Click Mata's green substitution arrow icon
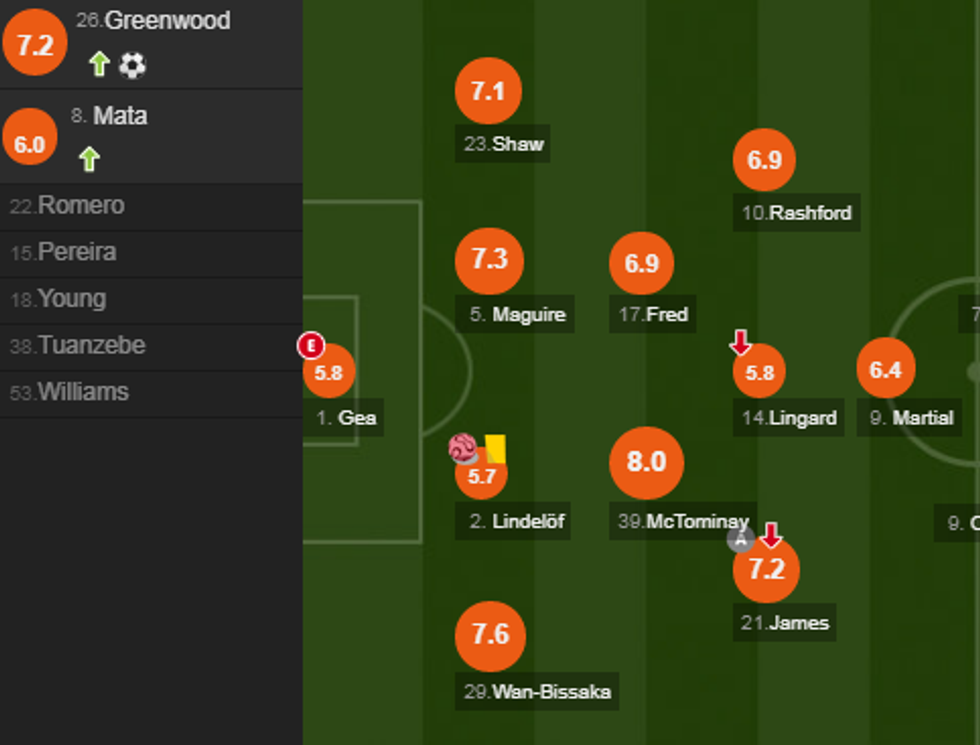 point(89,158)
